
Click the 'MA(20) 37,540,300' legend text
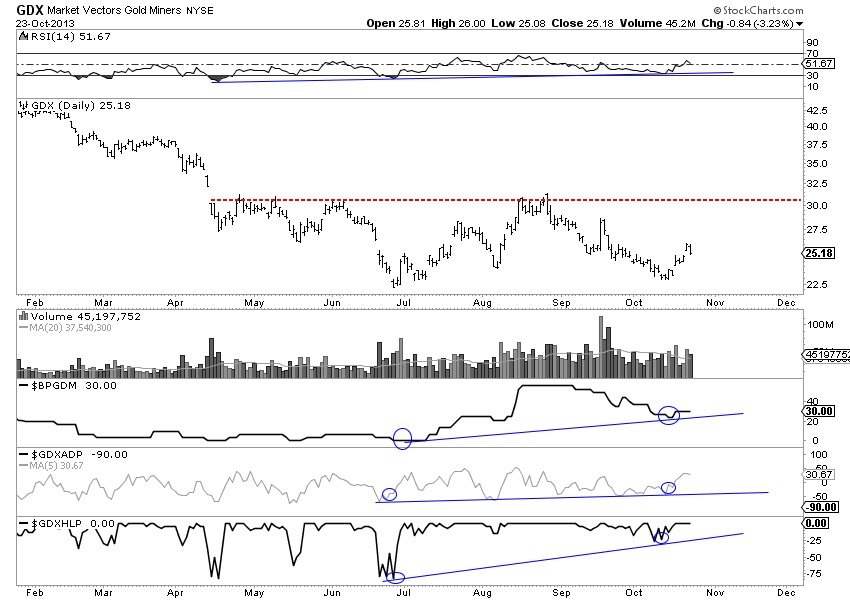point(71,327)
